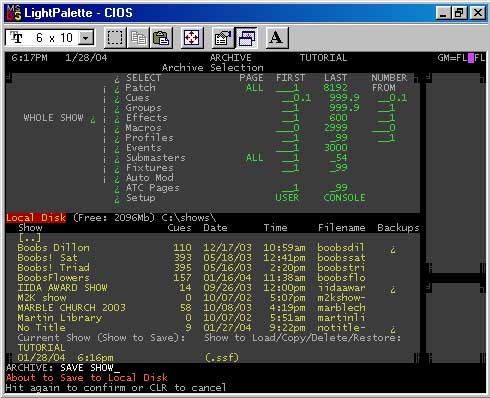Toggle the ATC Pages select marker

117,189
